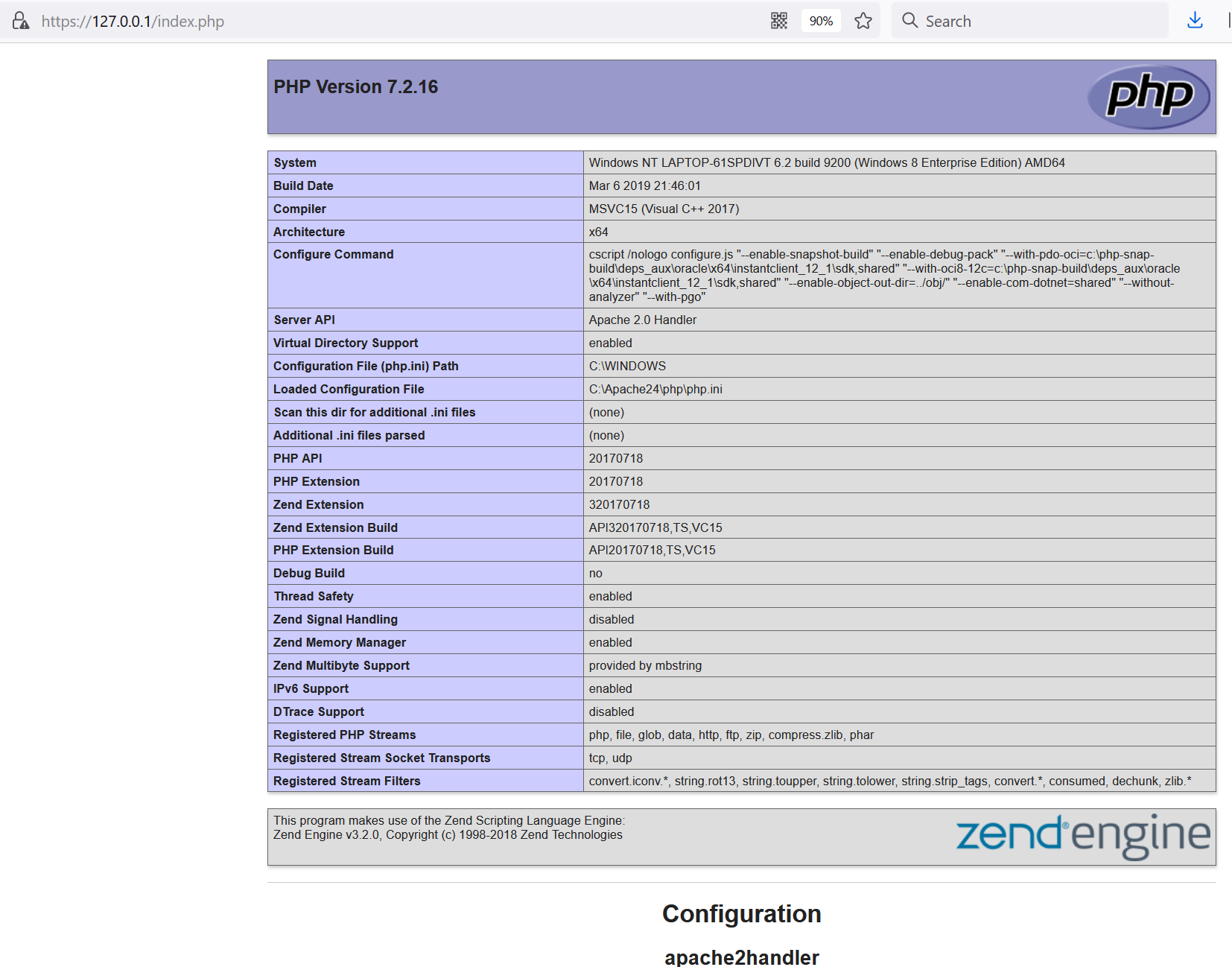The width and height of the screenshot is (1232, 967).
Task: Click the 'Configure Command' label
Action: pos(334,254)
